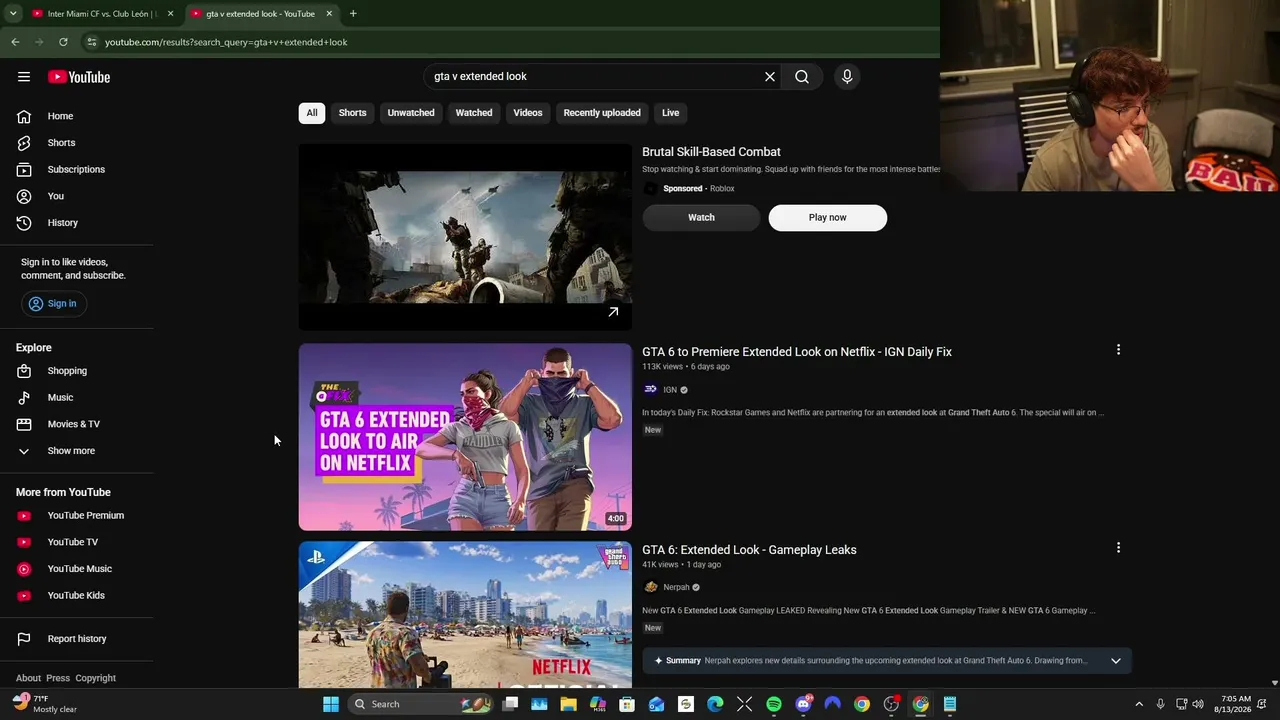Open the GTA 6 Extended Look IGN thumbnail
Screen dimensions: 1280x720
point(465,437)
